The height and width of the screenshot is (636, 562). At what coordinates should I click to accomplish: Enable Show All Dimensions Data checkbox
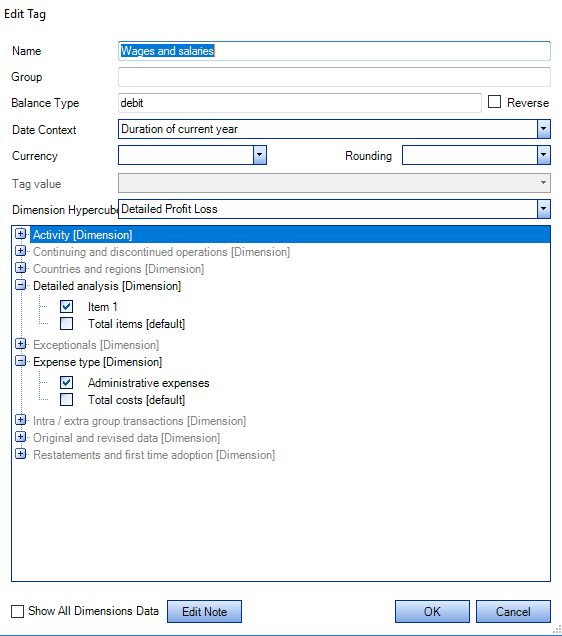point(17,611)
